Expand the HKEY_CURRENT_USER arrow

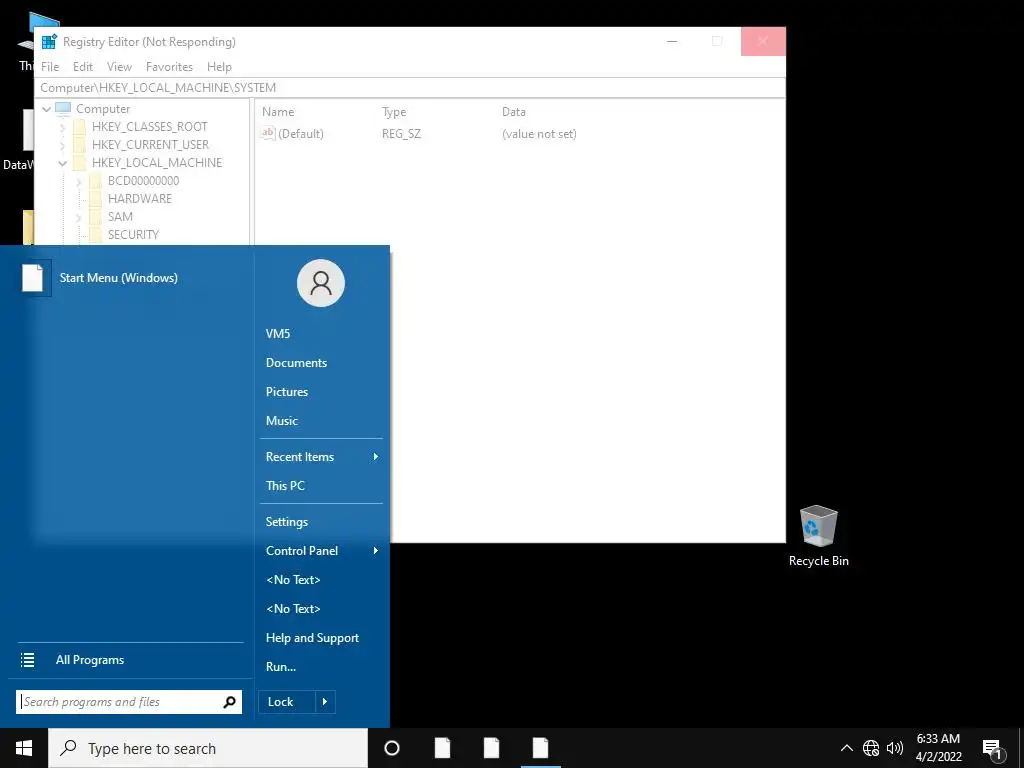pyautogui.click(x=63, y=145)
